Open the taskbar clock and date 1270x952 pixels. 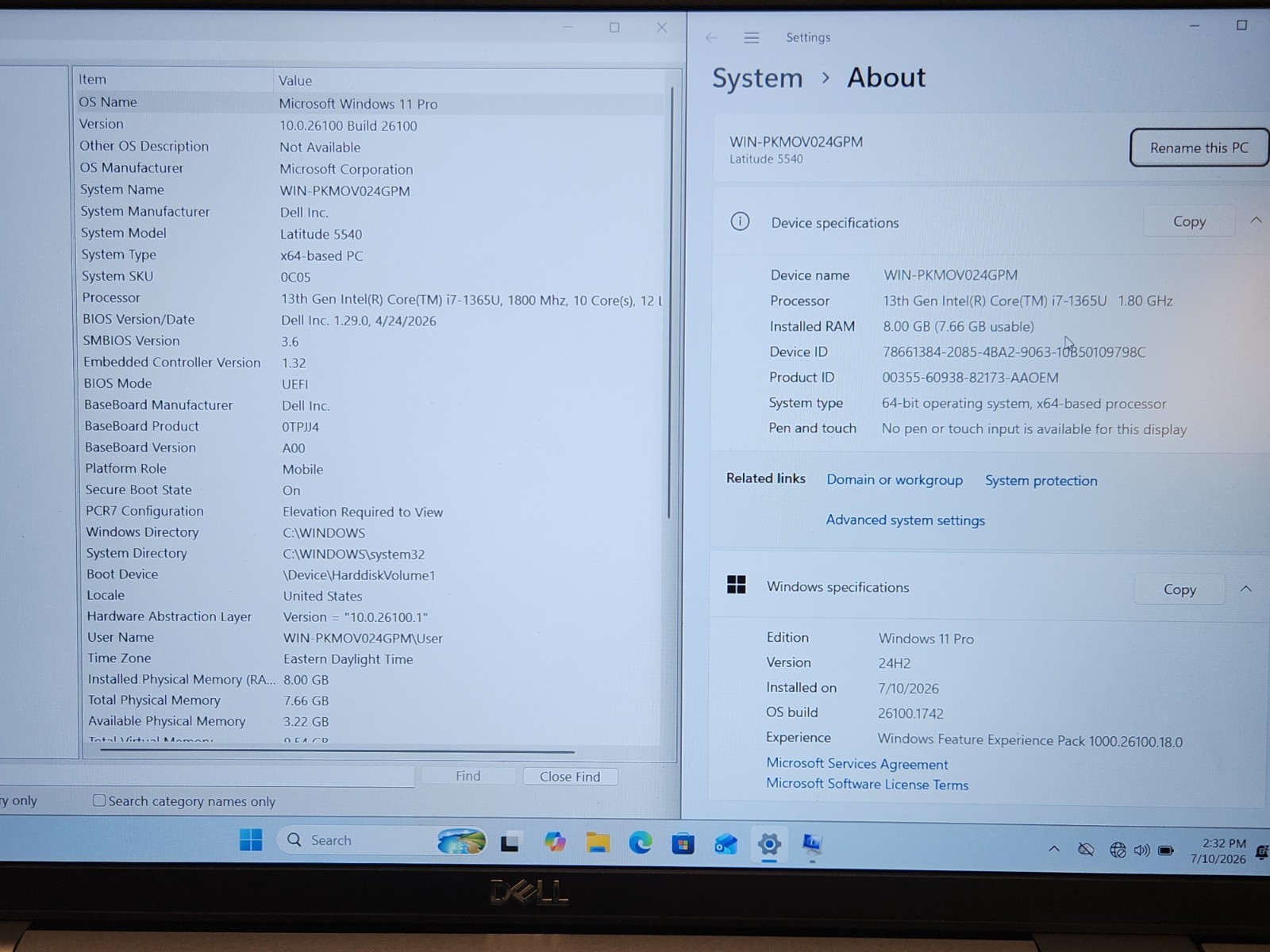tap(1218, 851)
